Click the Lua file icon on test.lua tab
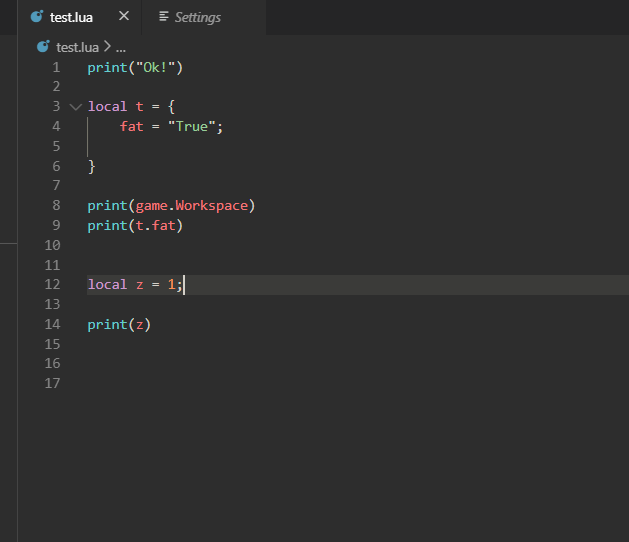This screenshot has height=542, width=629. [x=37, y=16]
